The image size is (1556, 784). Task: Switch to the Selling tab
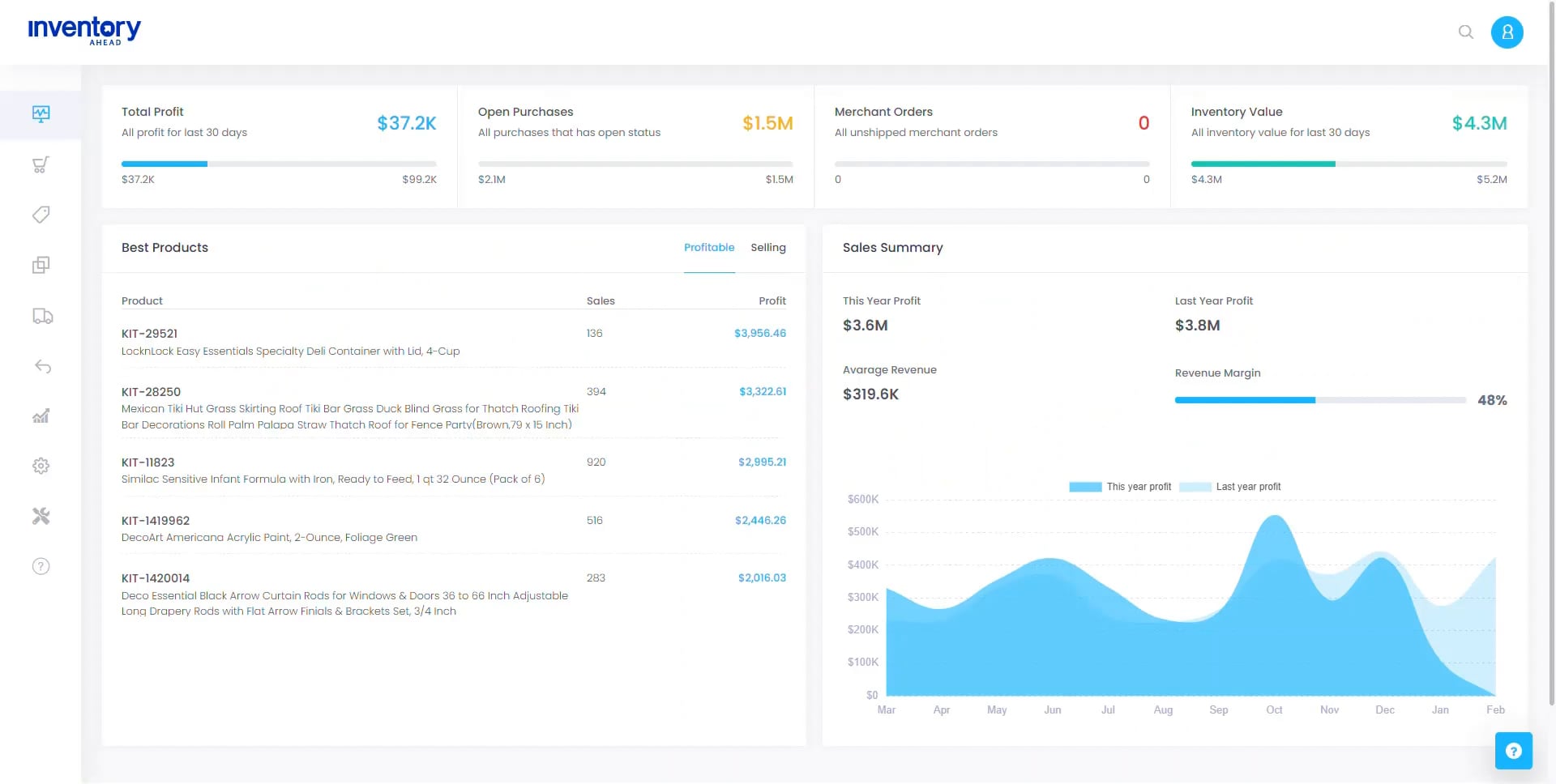pos(768,248)
